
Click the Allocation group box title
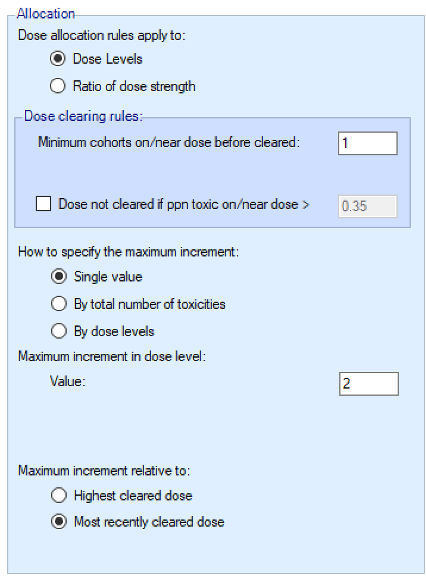tap(46, 14)
